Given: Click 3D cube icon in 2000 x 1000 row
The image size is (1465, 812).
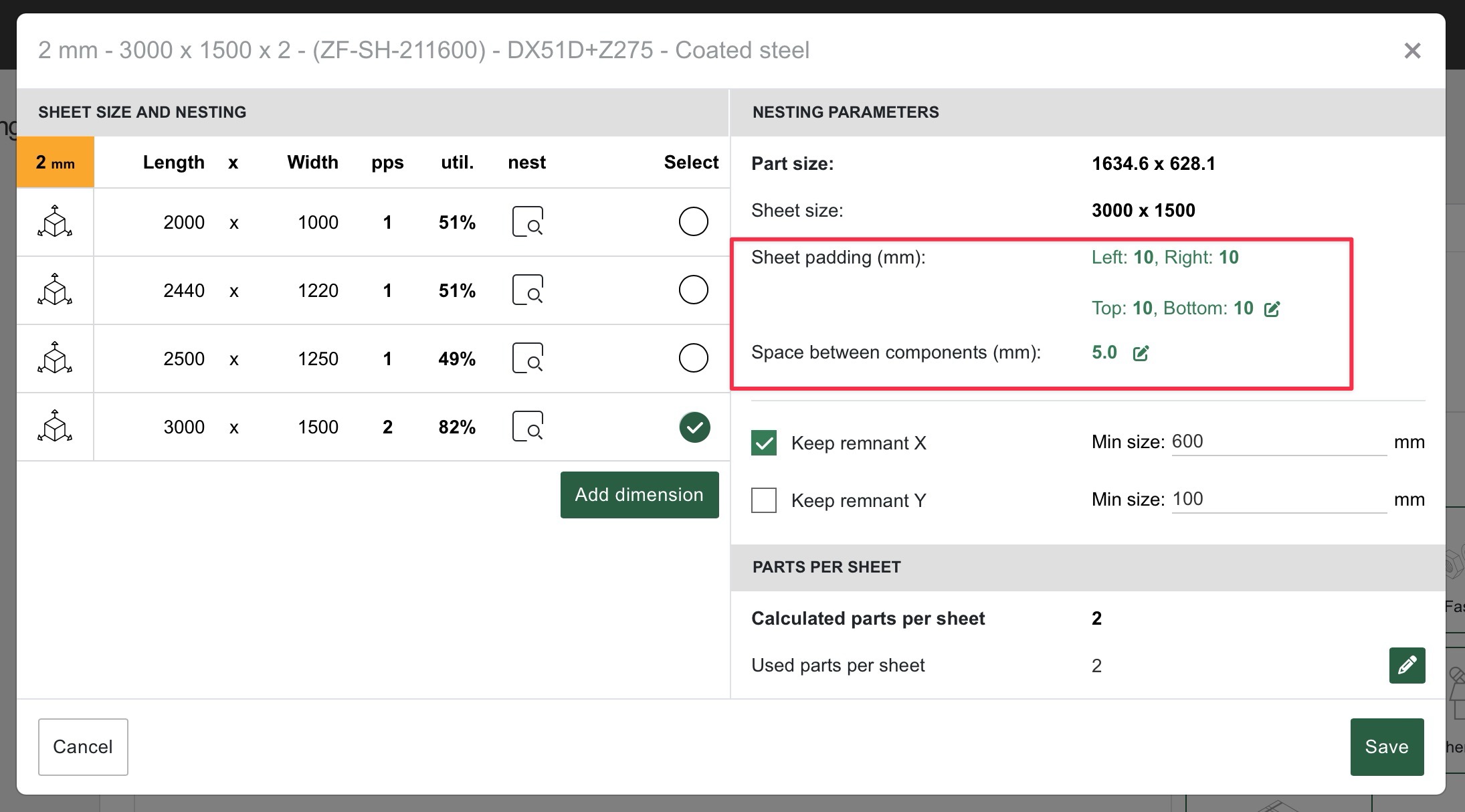Looking at the screenshot, I should tap(55, 221).
